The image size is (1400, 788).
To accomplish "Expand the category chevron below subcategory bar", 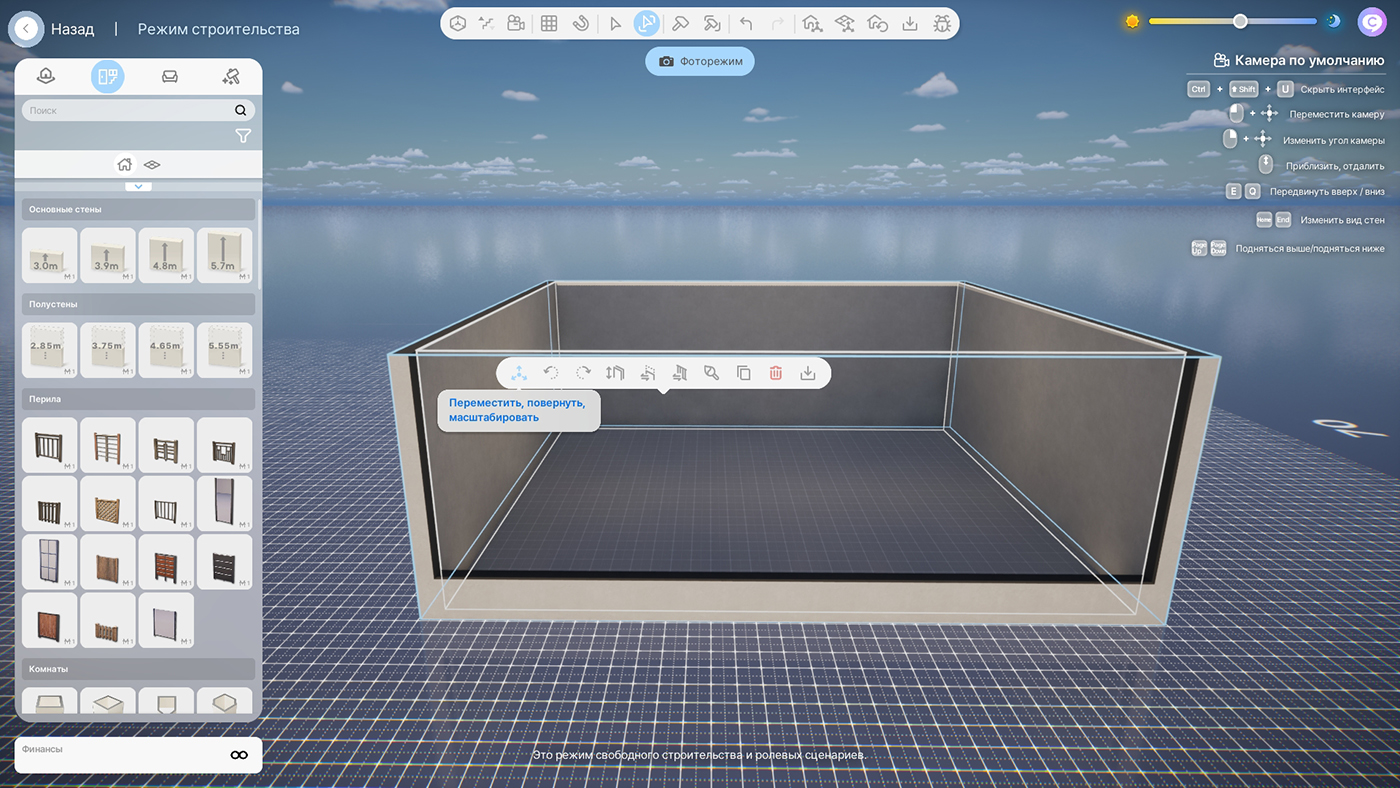I will (x=138, y=186).
